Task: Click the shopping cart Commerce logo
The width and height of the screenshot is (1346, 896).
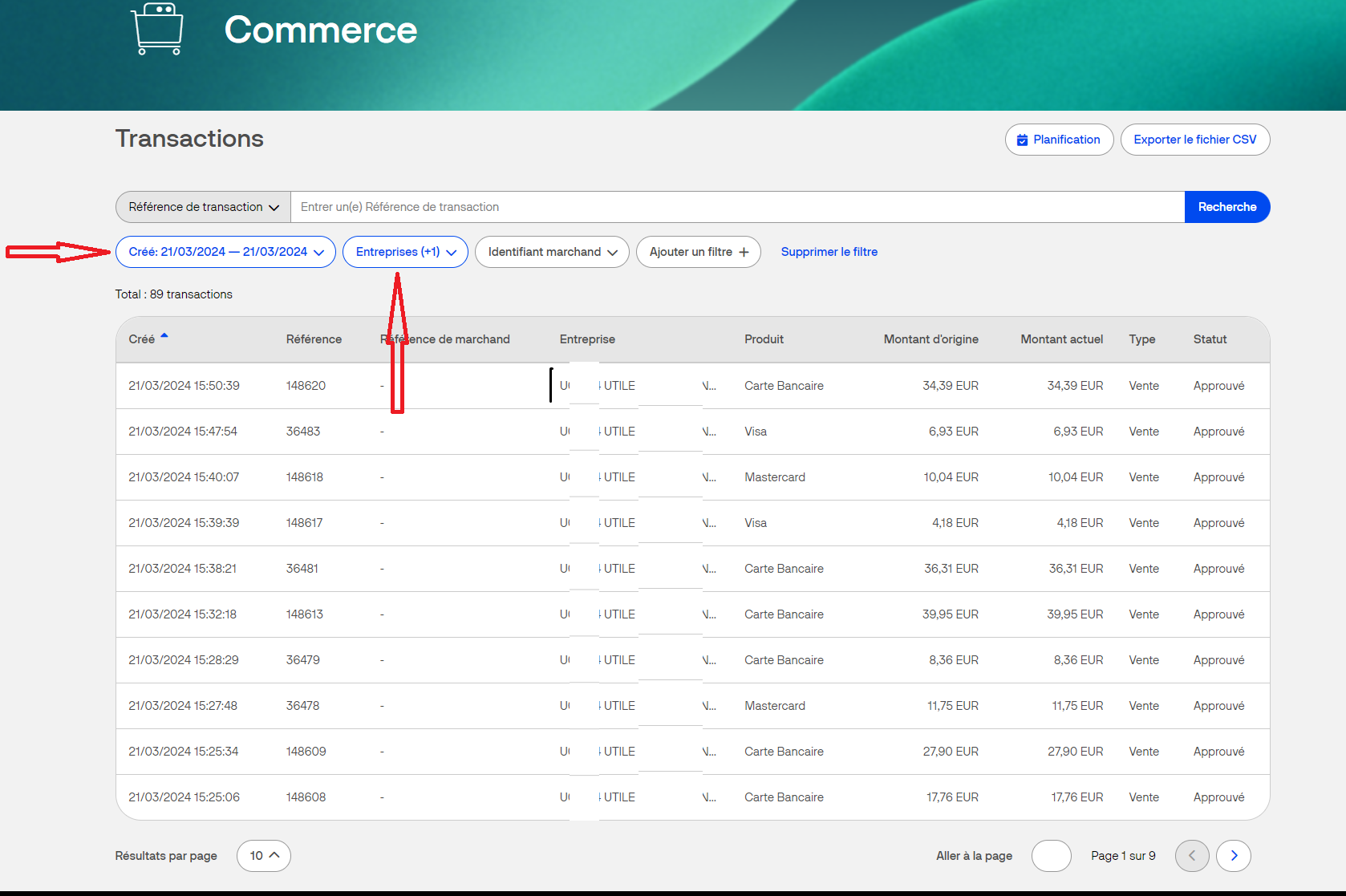Action: pos(158,29)
